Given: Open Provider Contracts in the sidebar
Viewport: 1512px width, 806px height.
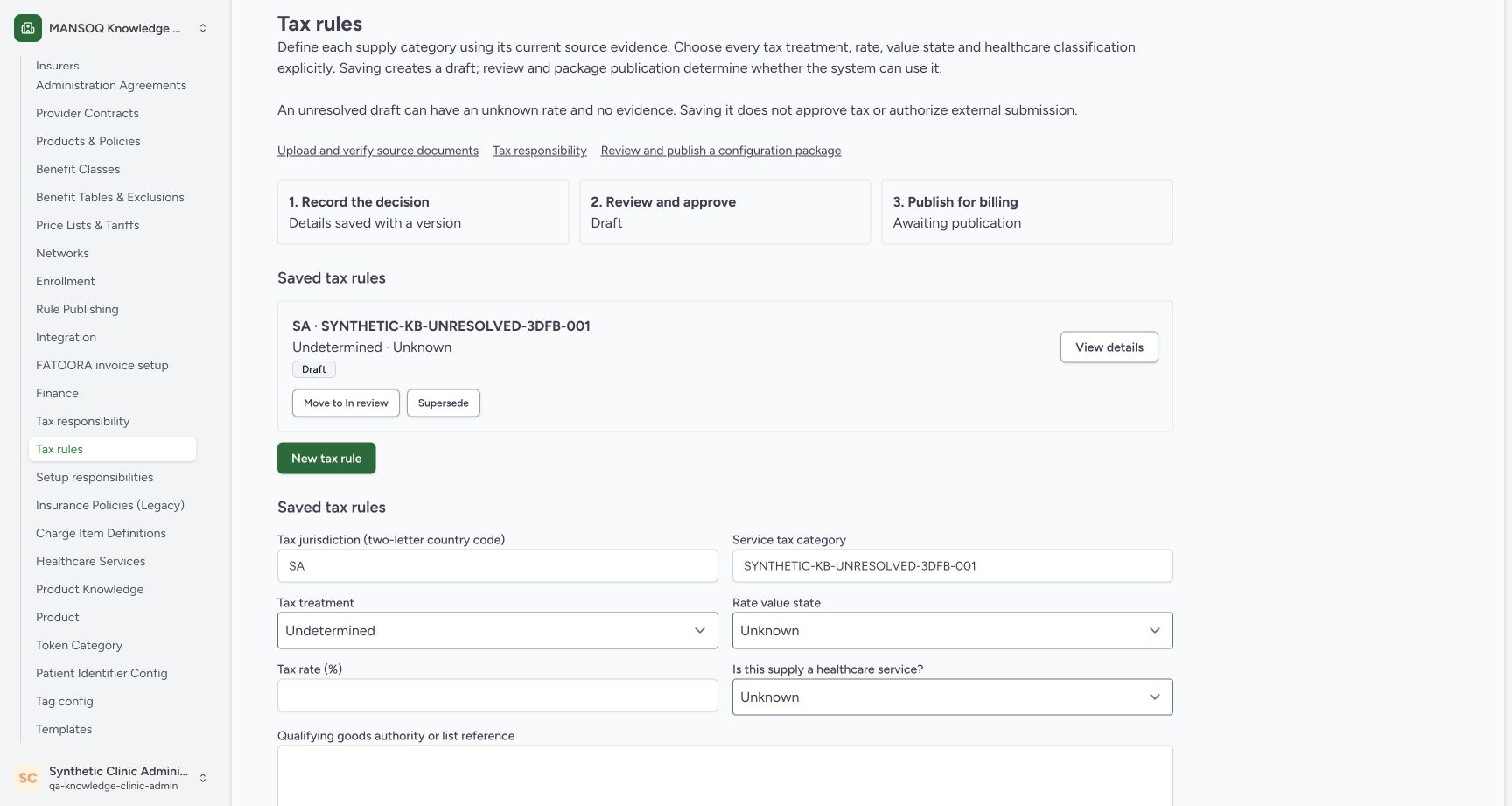Looking at the screenshot, I should tap(87, 113).
